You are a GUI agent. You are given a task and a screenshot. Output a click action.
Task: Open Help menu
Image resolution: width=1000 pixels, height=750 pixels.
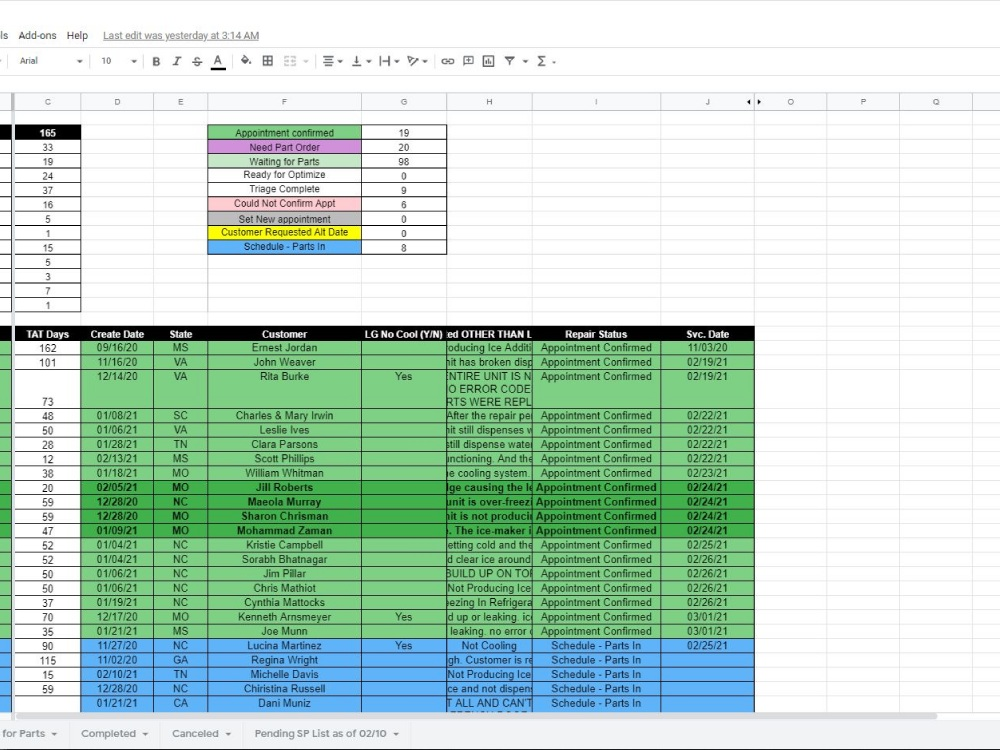click(77, 36)
